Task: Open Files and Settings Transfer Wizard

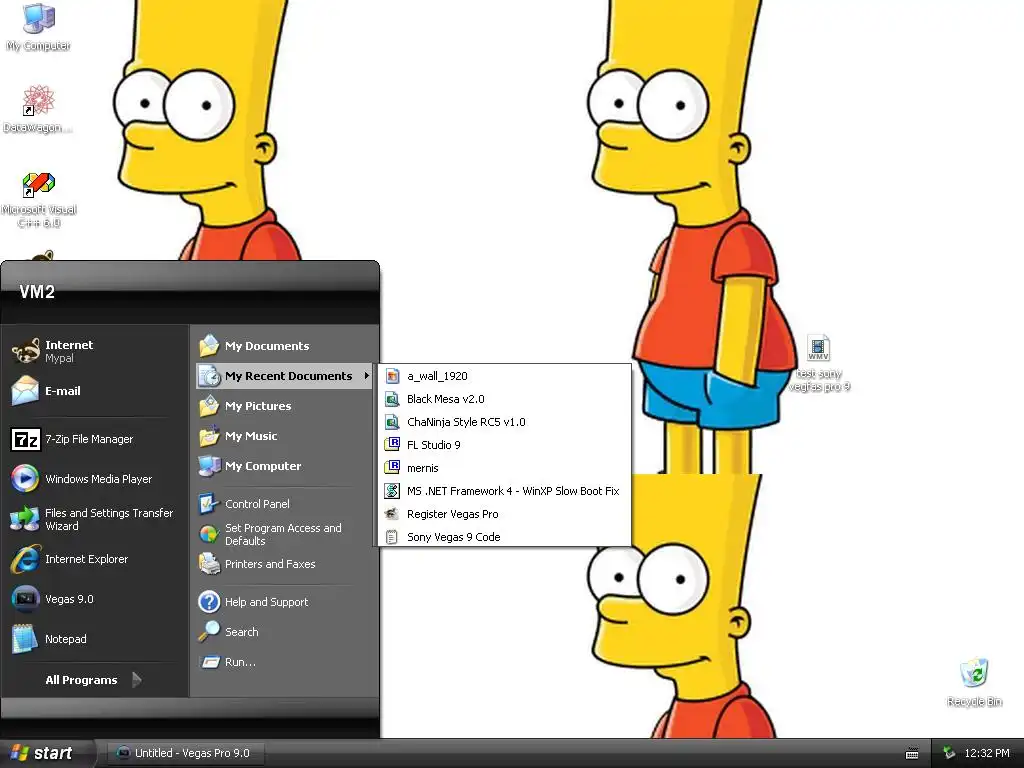Action: coord(94,519)
